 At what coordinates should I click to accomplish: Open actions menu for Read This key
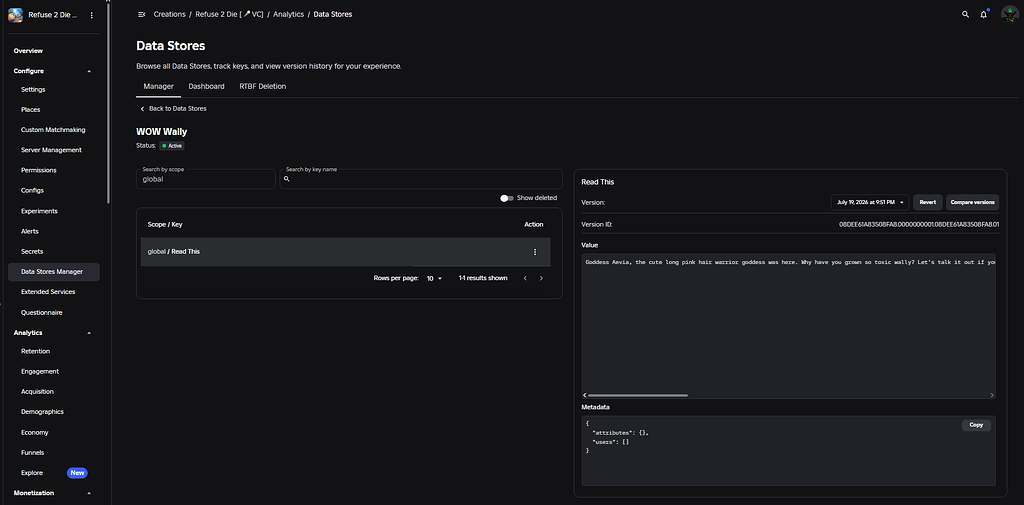(535, 252)
